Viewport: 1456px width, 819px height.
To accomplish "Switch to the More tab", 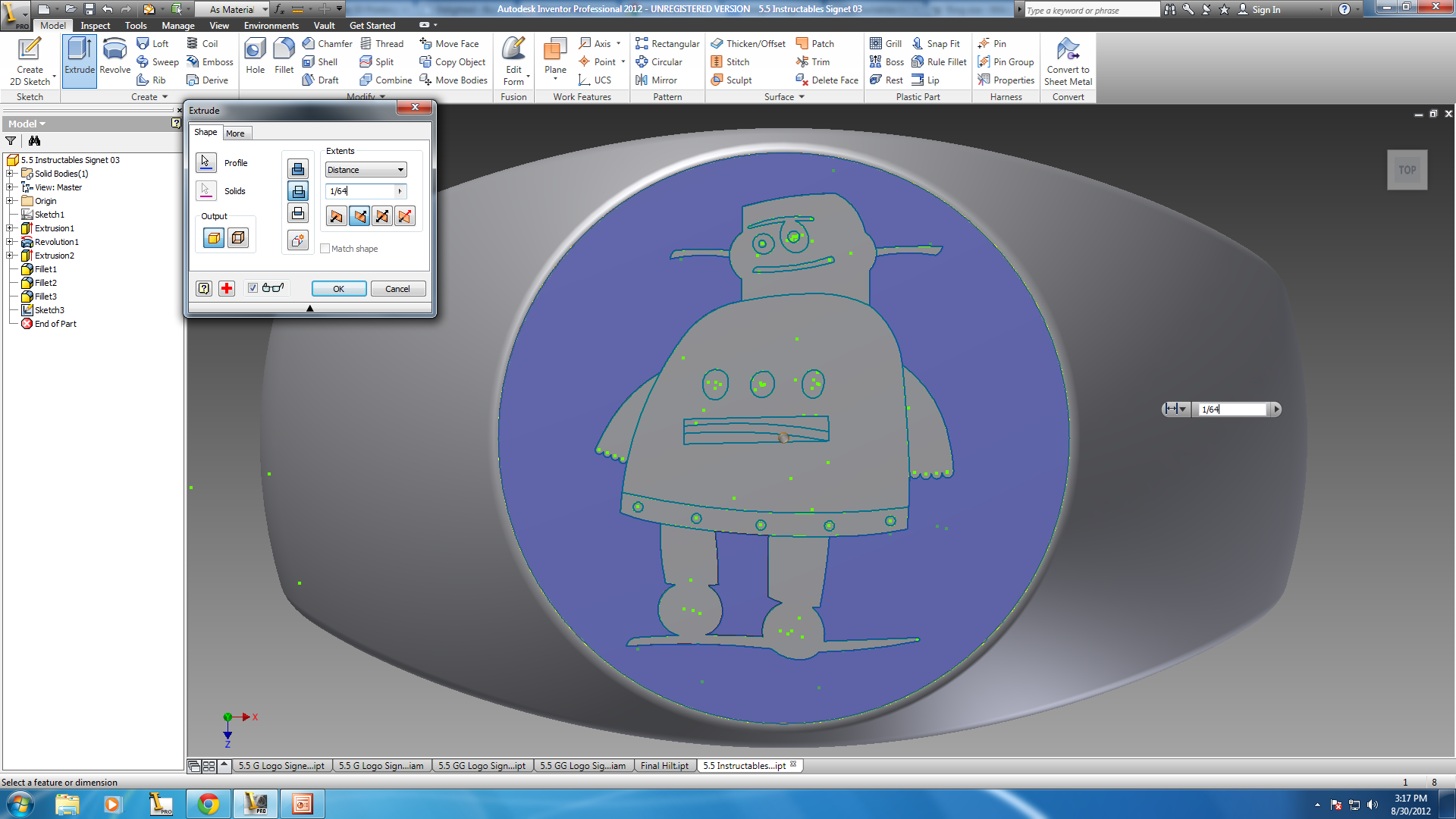I will (235, 133).
